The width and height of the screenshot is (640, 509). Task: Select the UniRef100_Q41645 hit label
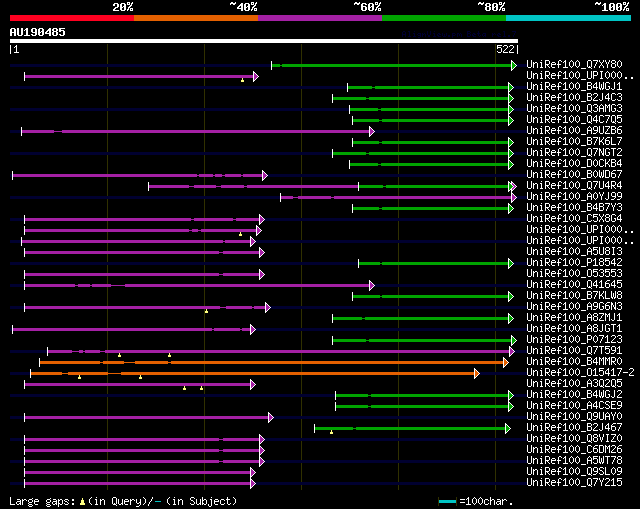coord(574,285)
